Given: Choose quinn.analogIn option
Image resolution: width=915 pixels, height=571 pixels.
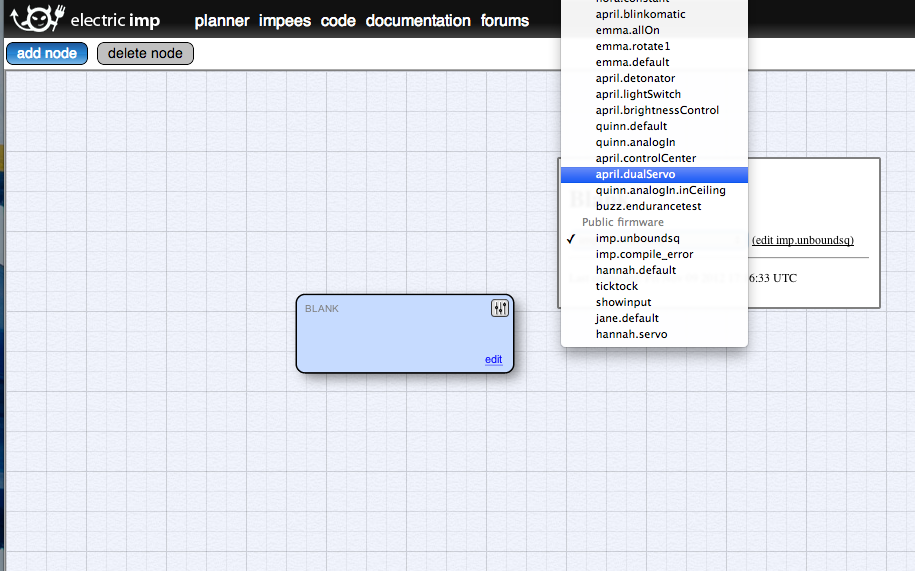Looking at the screenshot, I should pos(654,142).
